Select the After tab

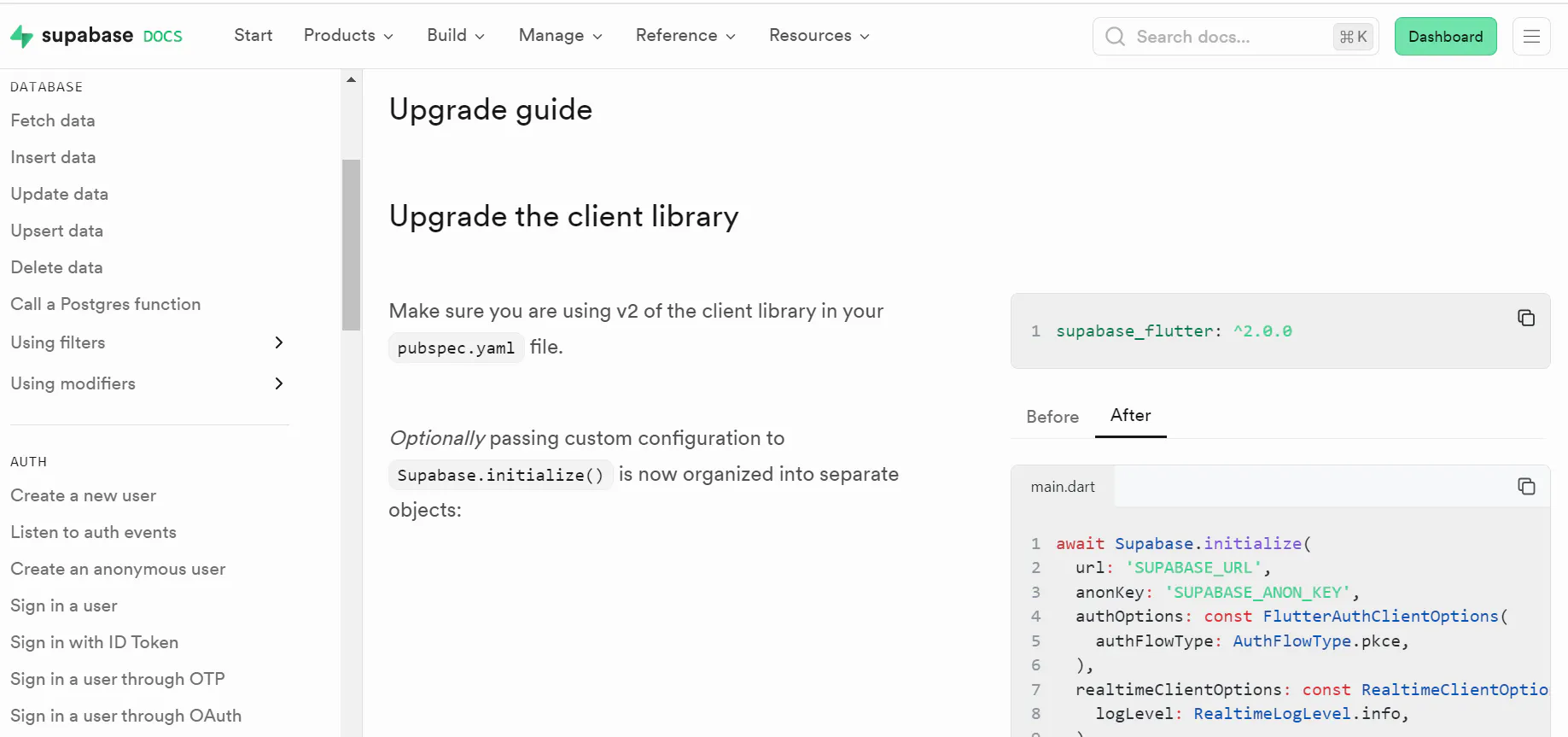(x=1131, y=415)
